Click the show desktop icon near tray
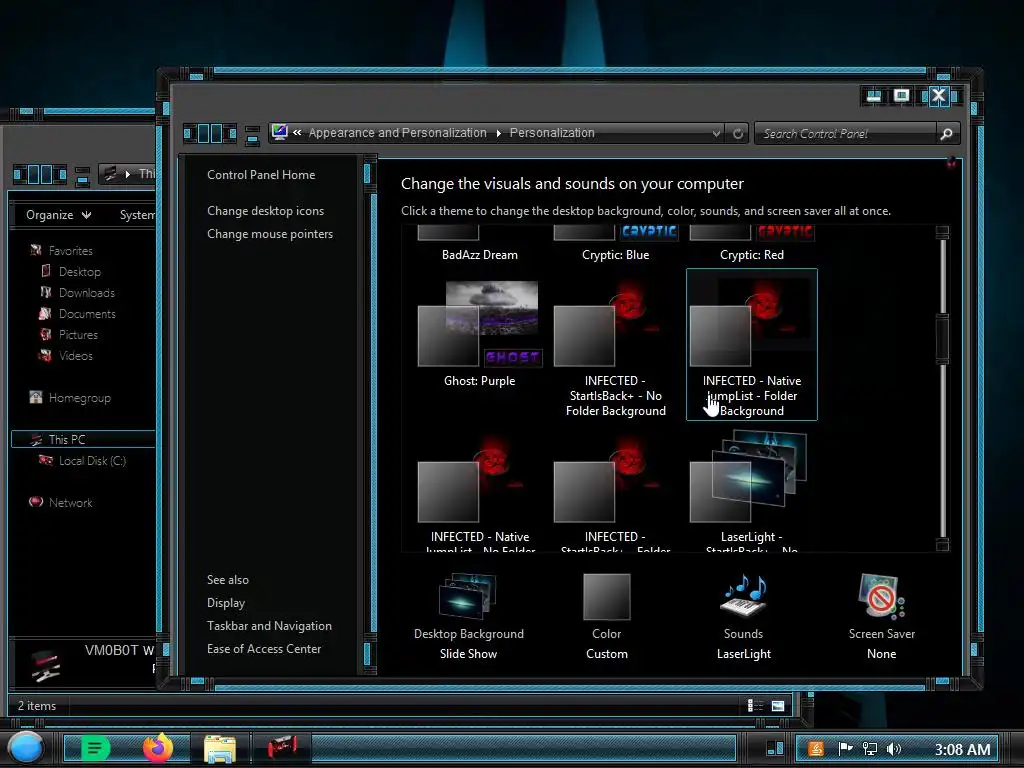Viewport: 1024px width, 768px height. [x=775, y=748]
